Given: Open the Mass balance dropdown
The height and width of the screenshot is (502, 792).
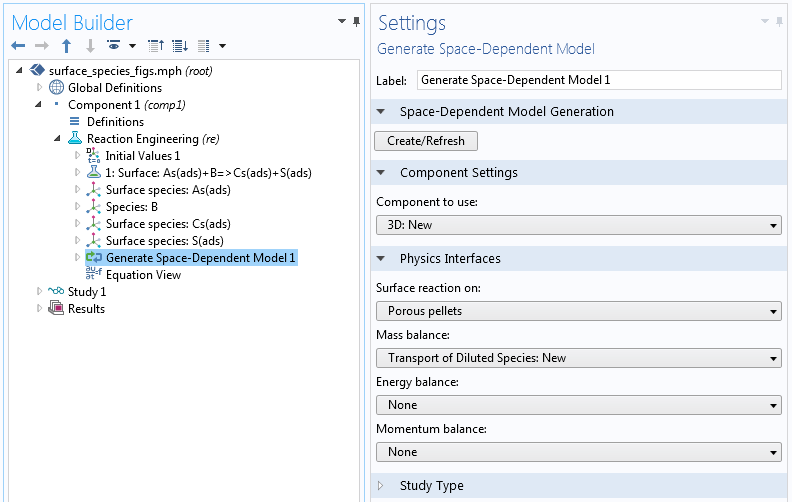Looking at the screenshot, I should [x=578, y=358].
